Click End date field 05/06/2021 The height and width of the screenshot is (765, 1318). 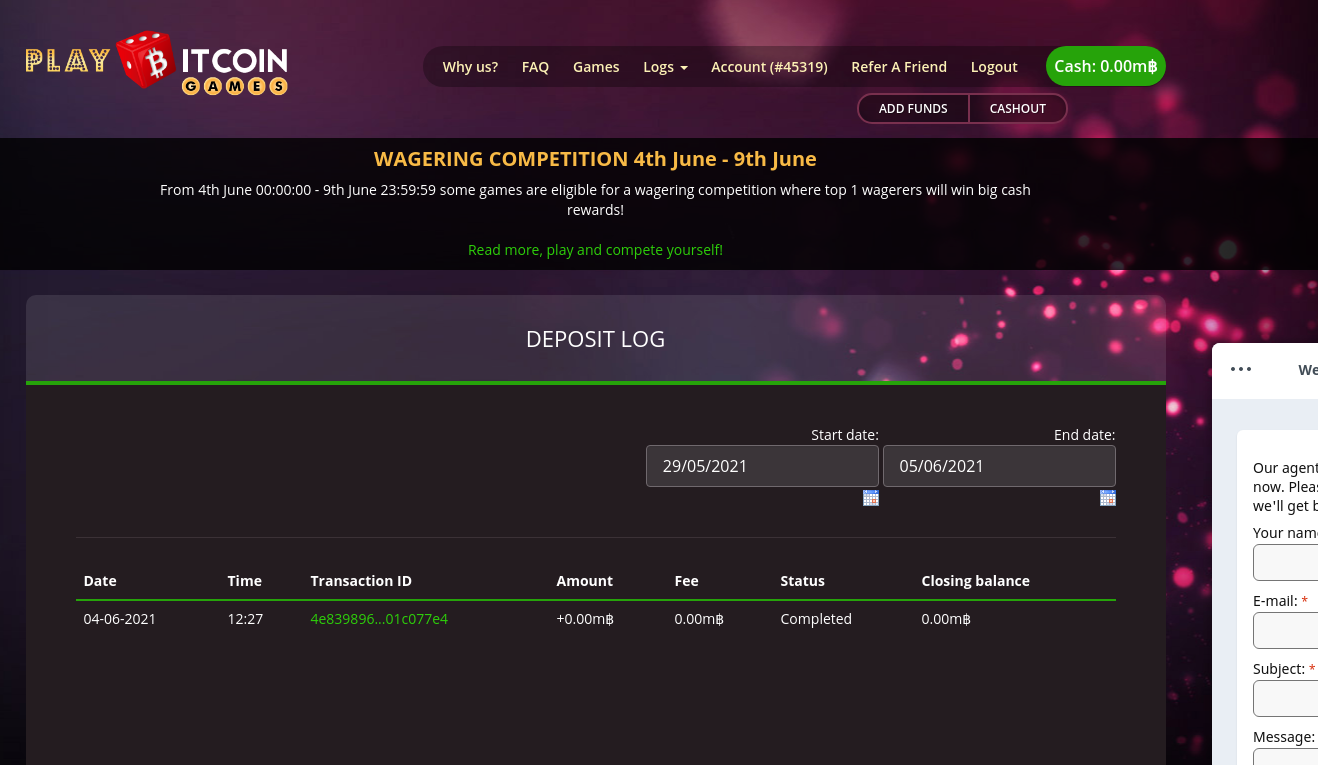click(999, 466)
